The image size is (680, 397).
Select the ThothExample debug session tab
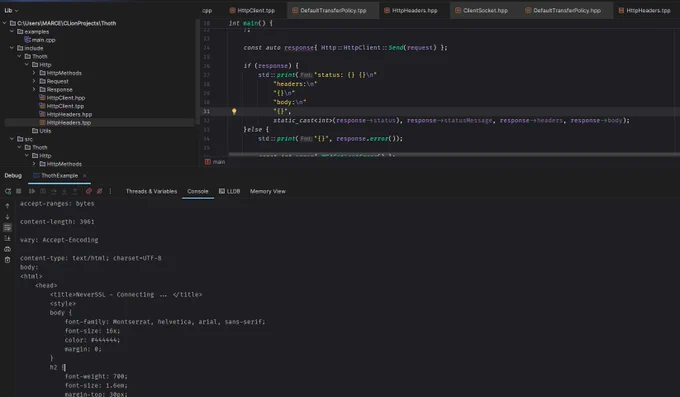(x=59, y=176)
